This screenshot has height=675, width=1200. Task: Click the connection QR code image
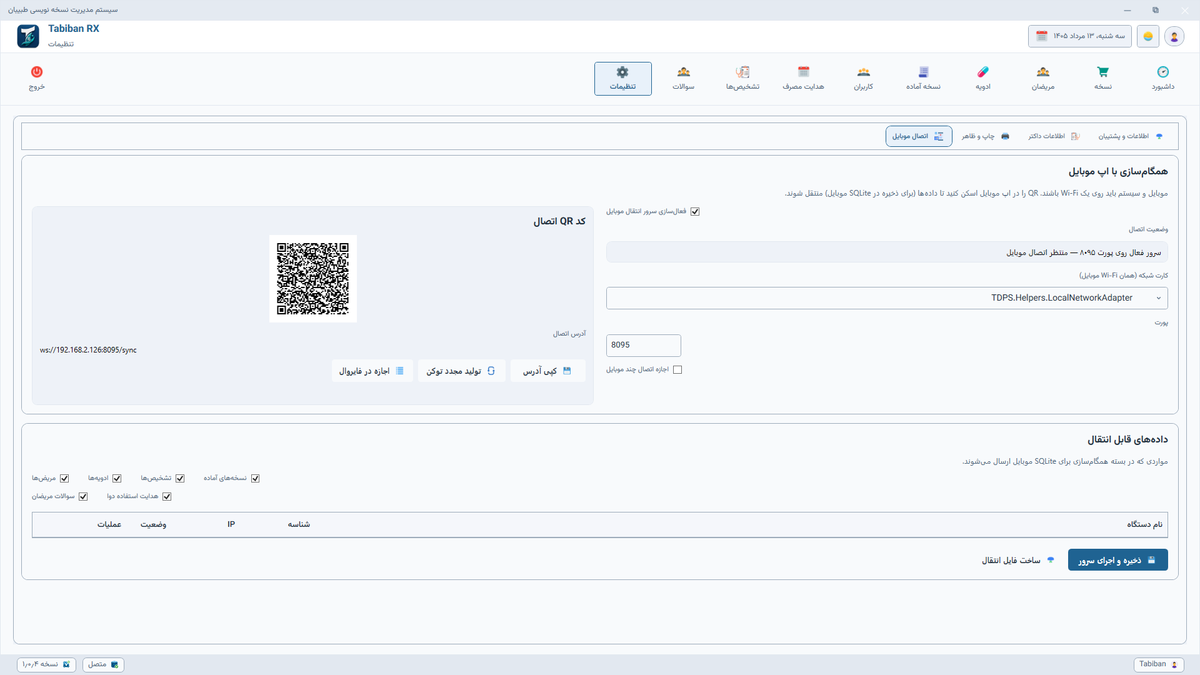pos(313,279)
